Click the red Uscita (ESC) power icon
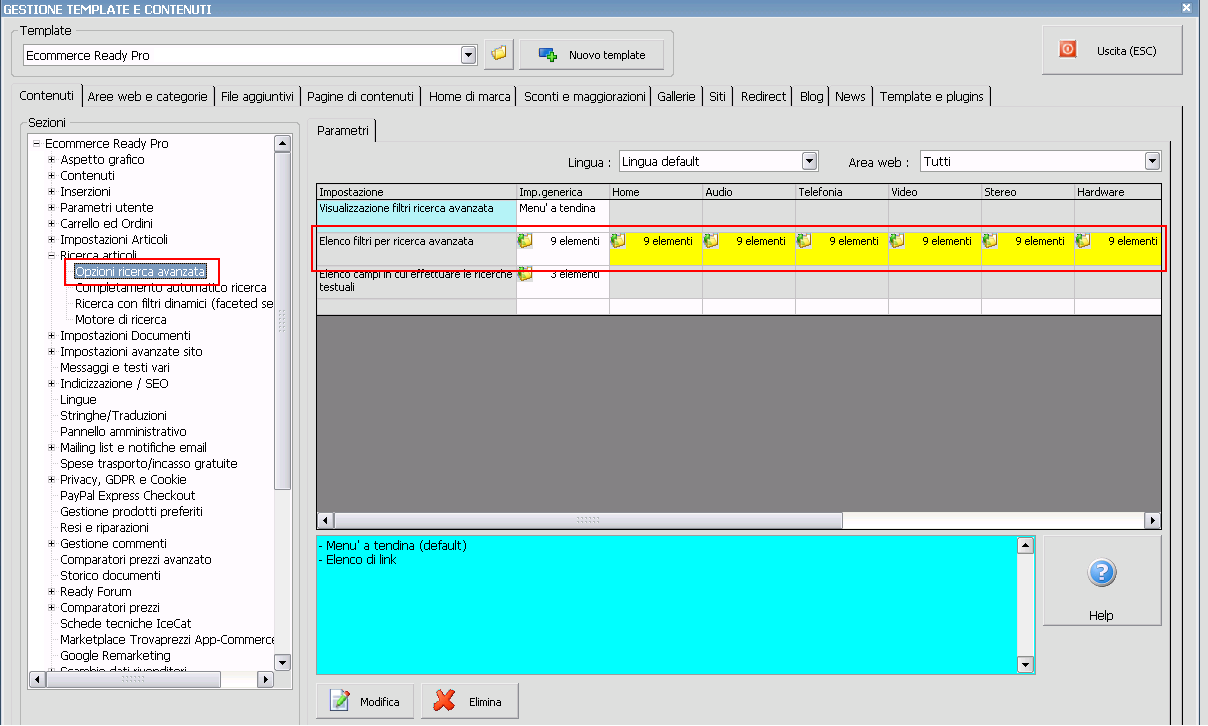 tap(1068, 49)
